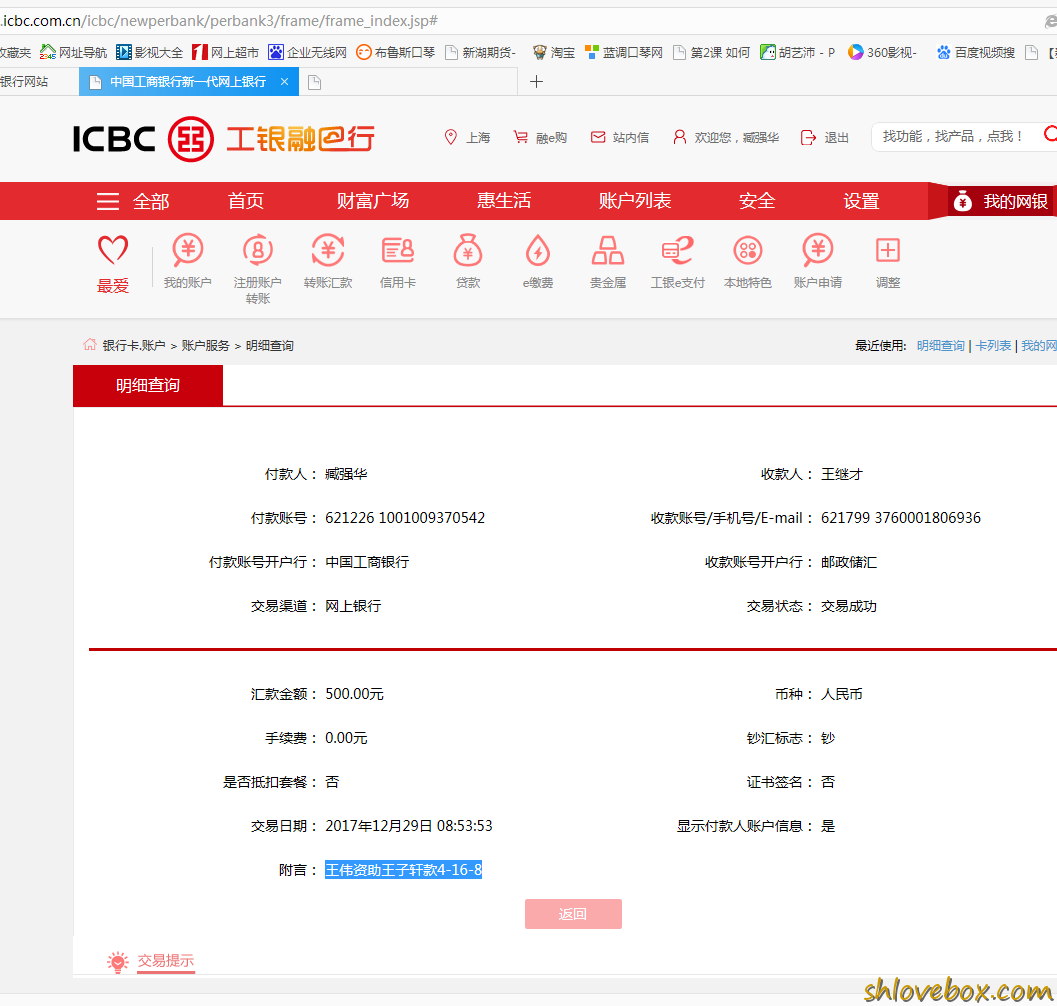
Task: Click recent-use 卡列表 link
Action: [x=993, y=346]
